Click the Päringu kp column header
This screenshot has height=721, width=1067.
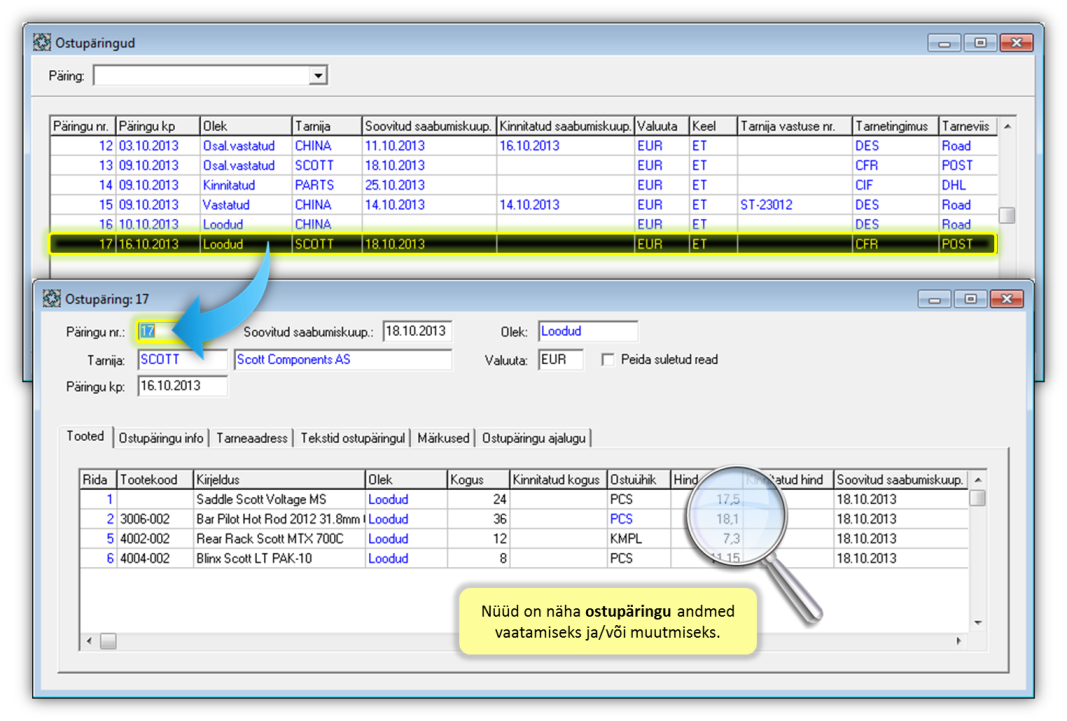158,126
